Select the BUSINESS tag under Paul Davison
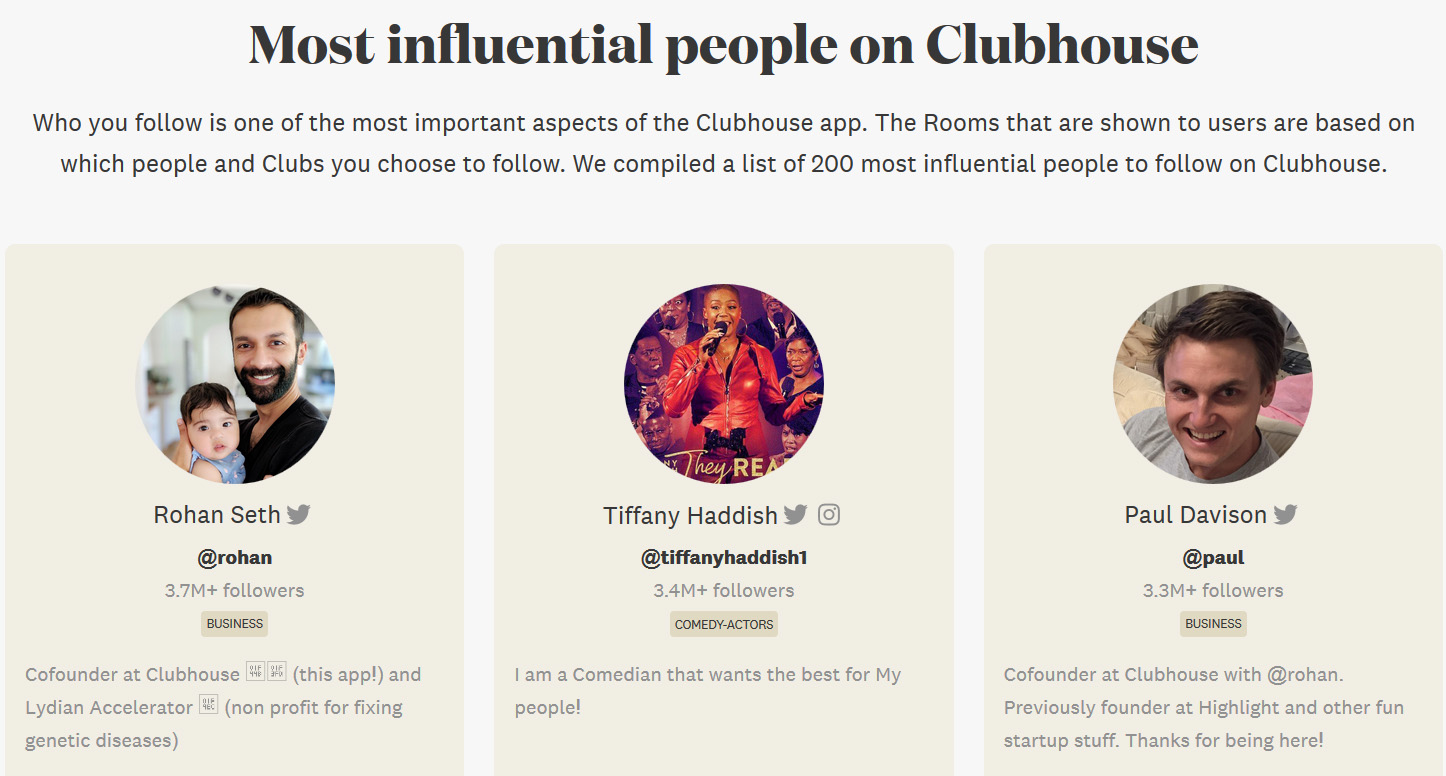 click(x=1213, y=624)
